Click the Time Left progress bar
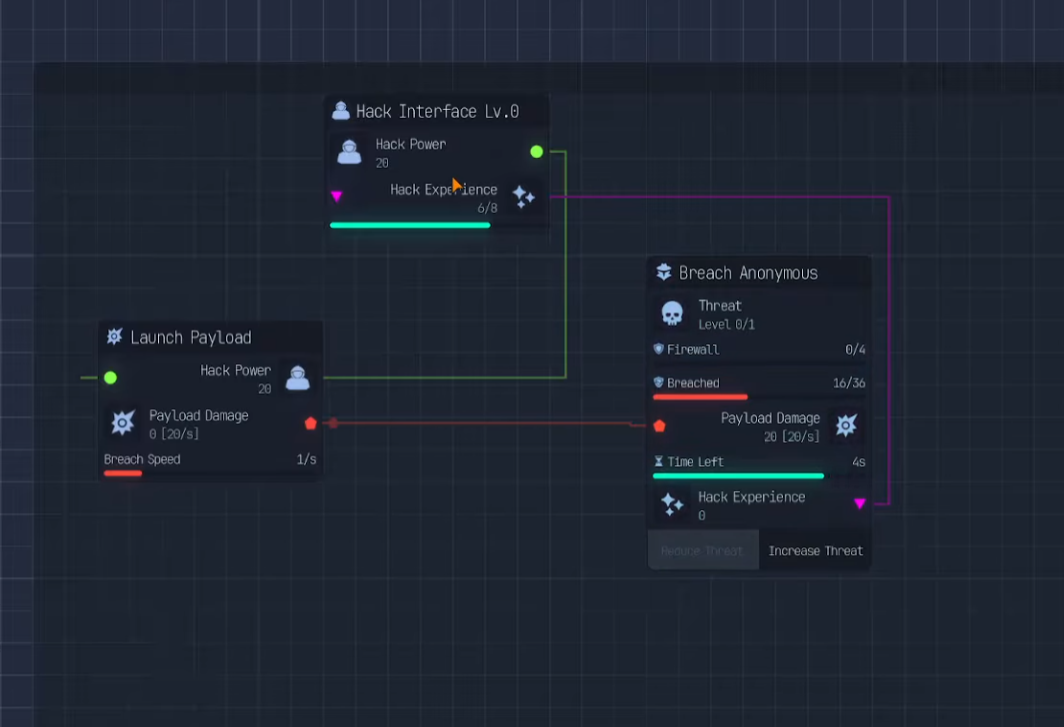1064x727 pixels. (738, 476)
